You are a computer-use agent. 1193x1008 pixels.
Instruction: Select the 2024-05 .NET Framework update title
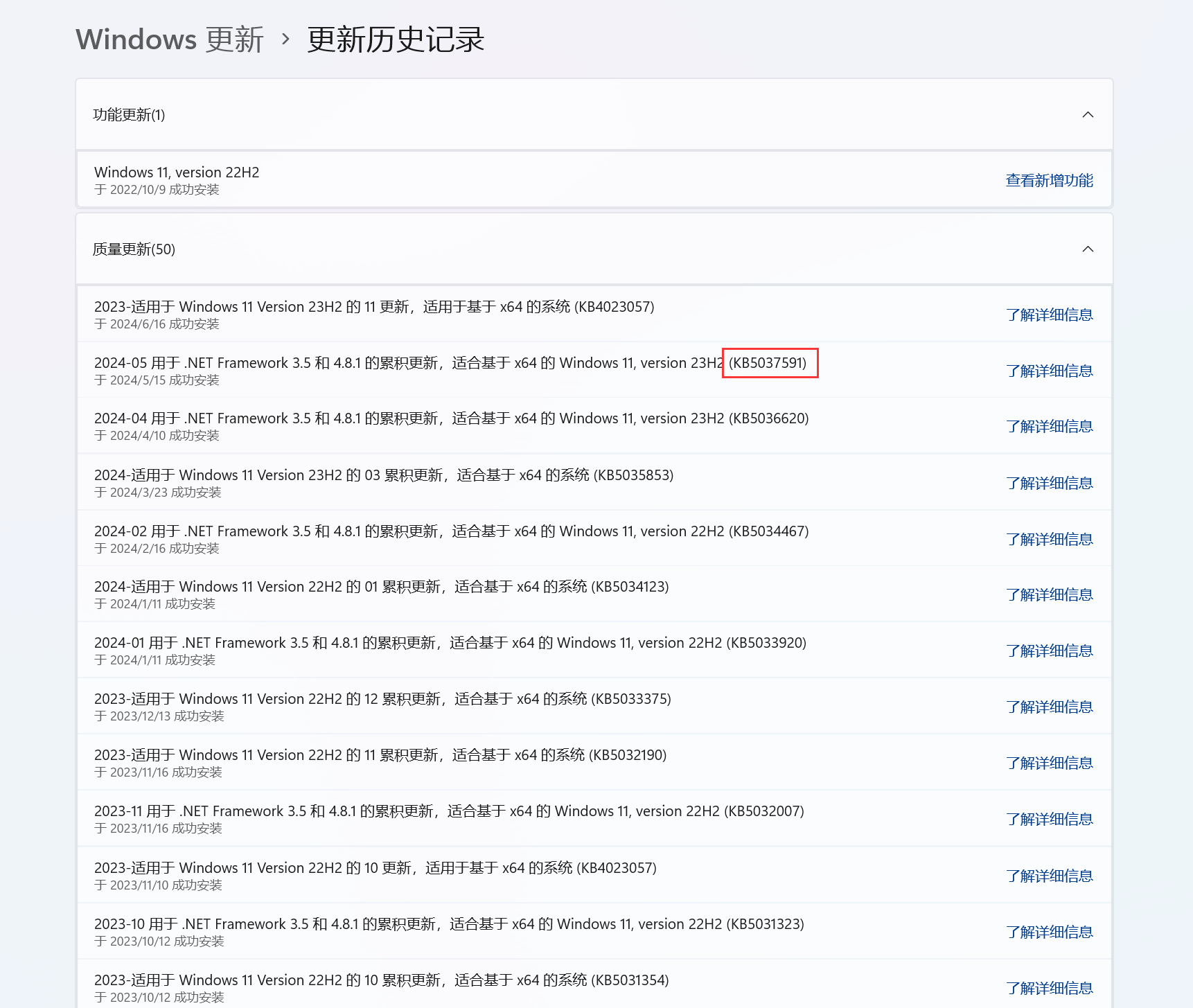click(450, 363)
